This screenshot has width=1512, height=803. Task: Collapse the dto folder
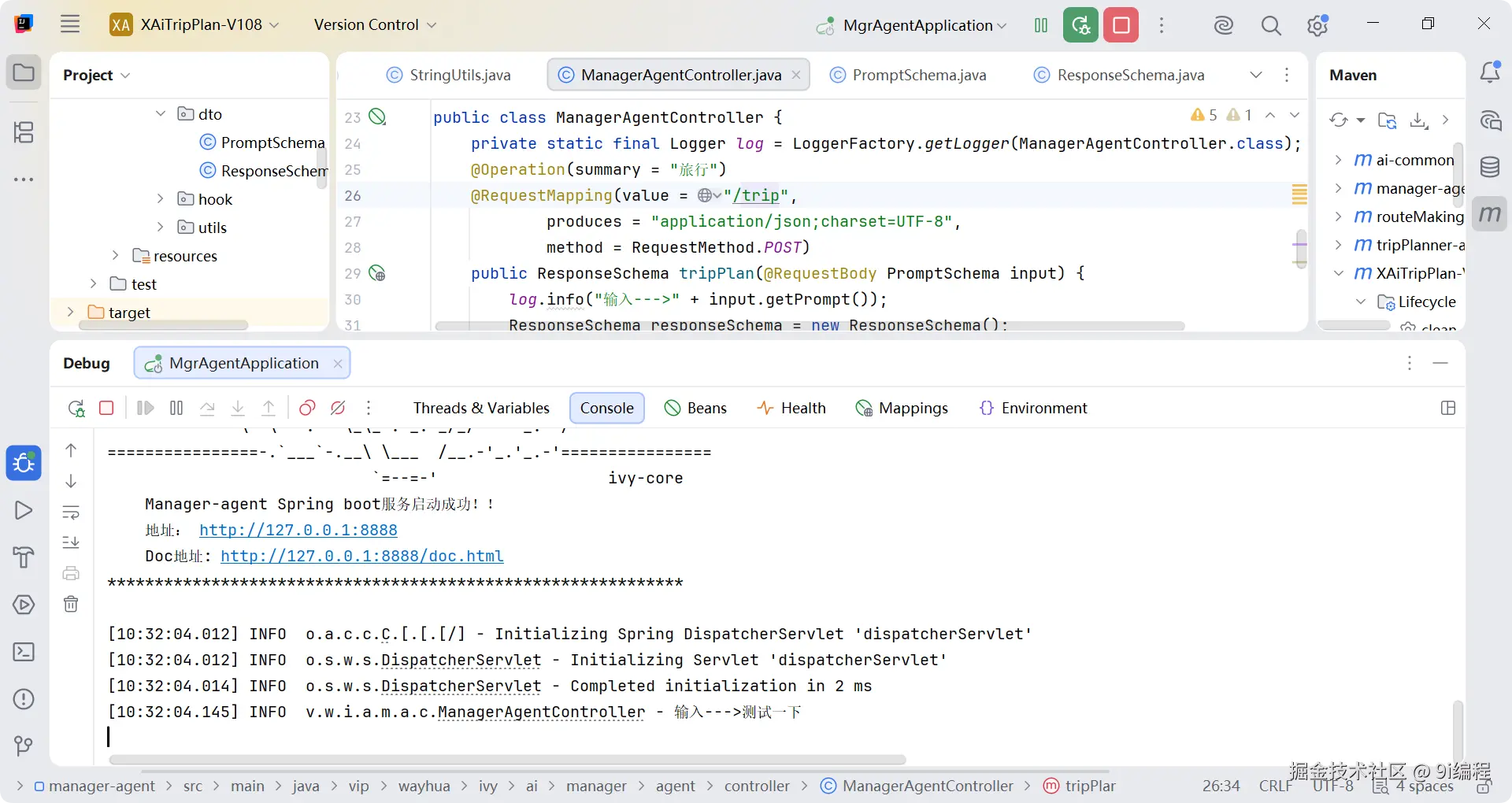pyautogui.click(x=160, y=113)
